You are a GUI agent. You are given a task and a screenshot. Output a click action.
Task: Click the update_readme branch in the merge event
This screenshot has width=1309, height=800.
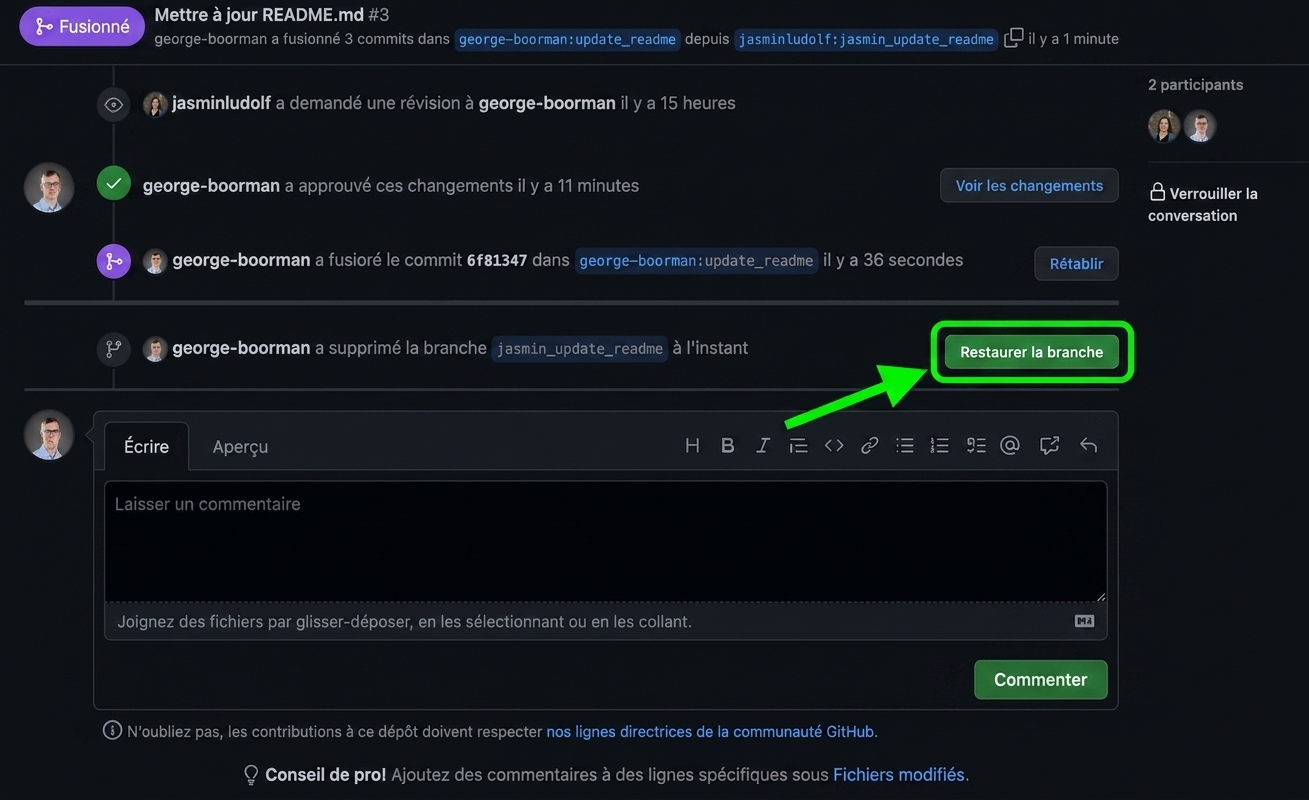696,260
